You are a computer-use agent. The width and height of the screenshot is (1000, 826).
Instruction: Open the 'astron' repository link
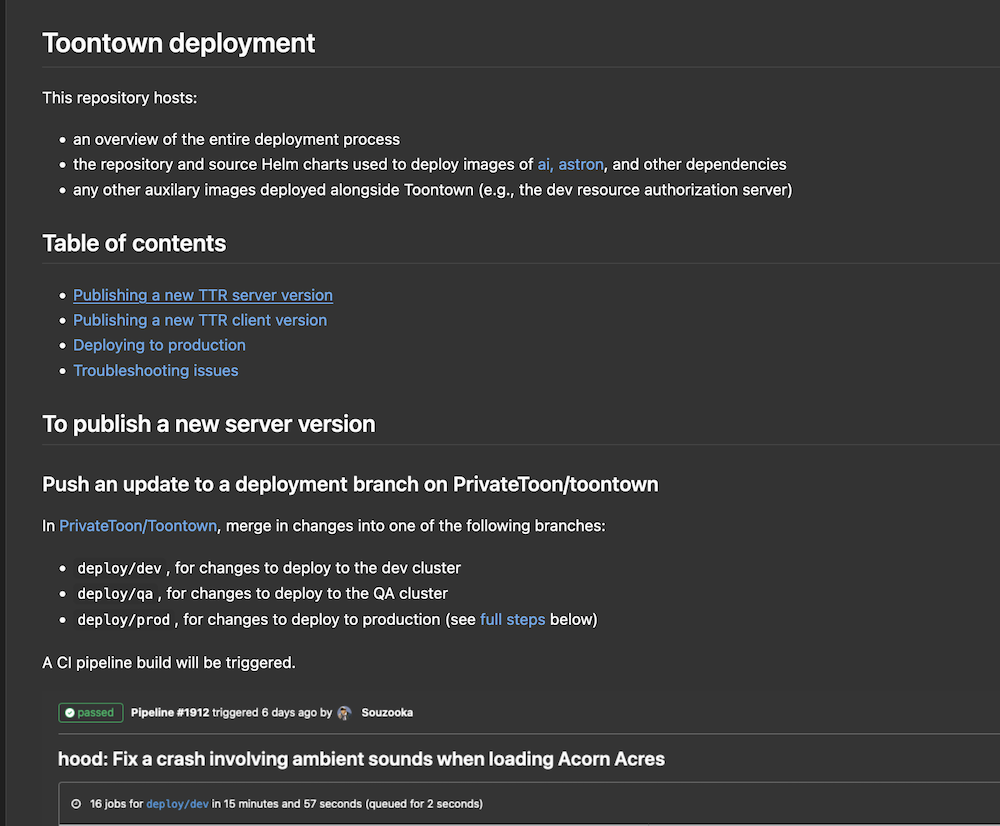(580, 165)
